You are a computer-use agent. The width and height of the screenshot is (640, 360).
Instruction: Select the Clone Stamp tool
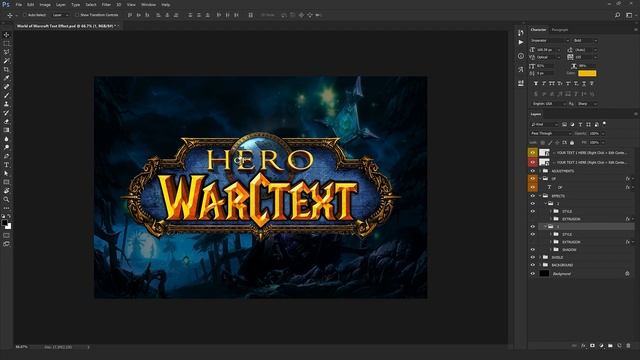click(7, 104)
